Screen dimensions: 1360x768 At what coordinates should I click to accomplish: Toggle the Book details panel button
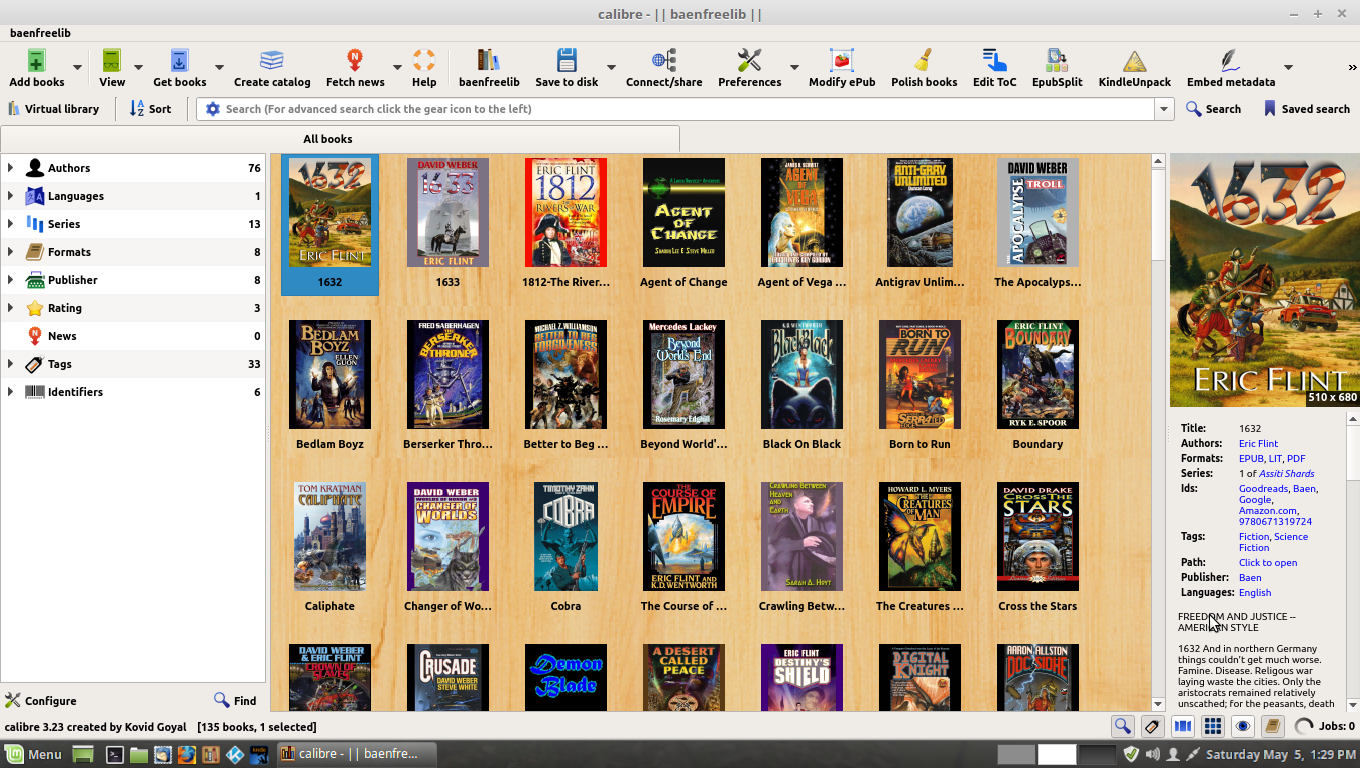point(1273,727)
